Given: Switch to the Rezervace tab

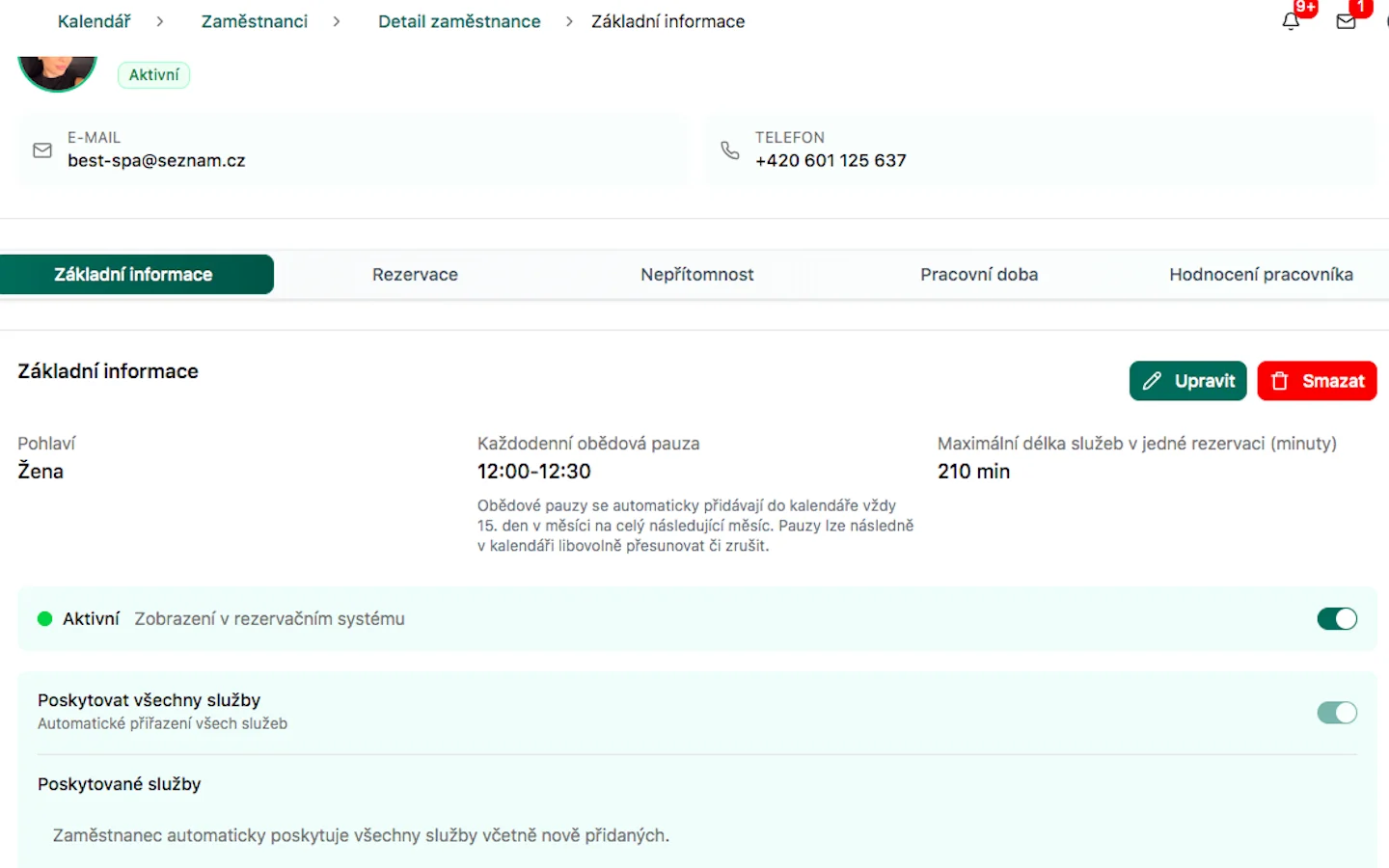Looking at the screenshot, I should [x=415, y=275].
